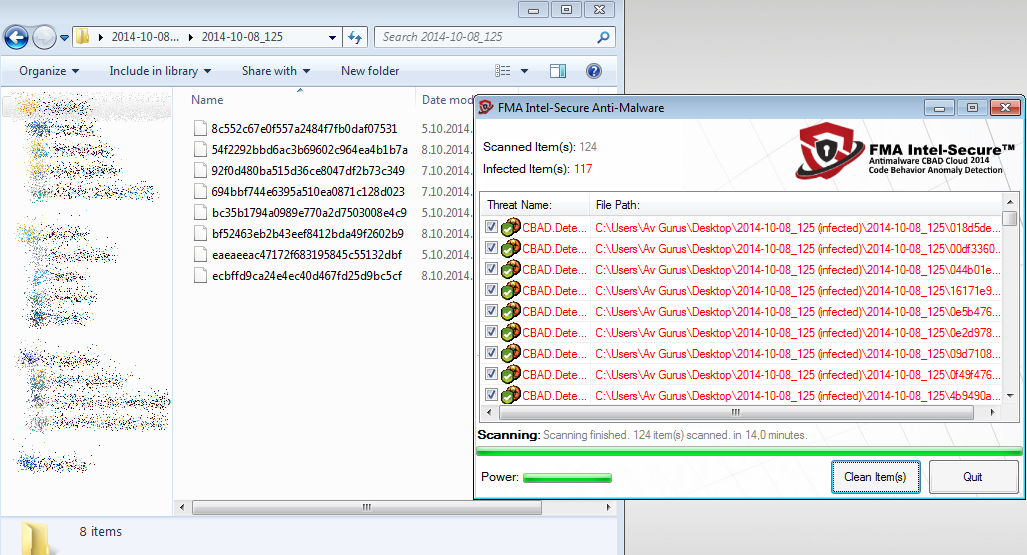Click threat icon in row 044b01e
Viewport: 1027px width, 555px height.
click(x=511, y=269)
